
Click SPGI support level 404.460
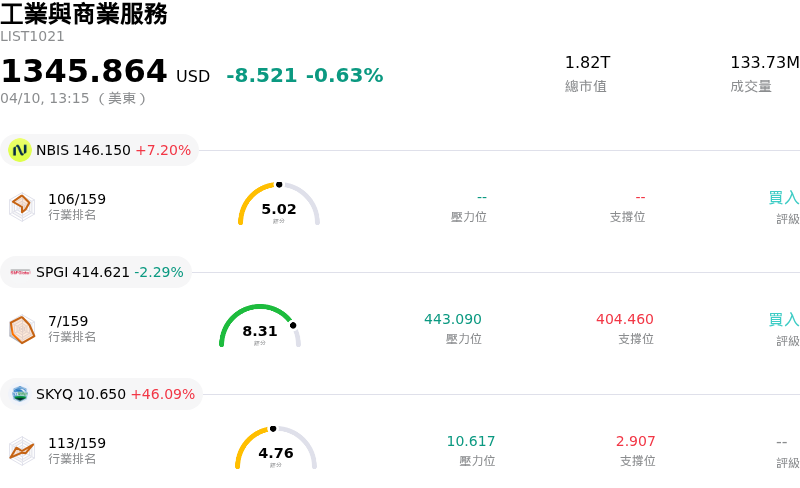pos(625,320)
